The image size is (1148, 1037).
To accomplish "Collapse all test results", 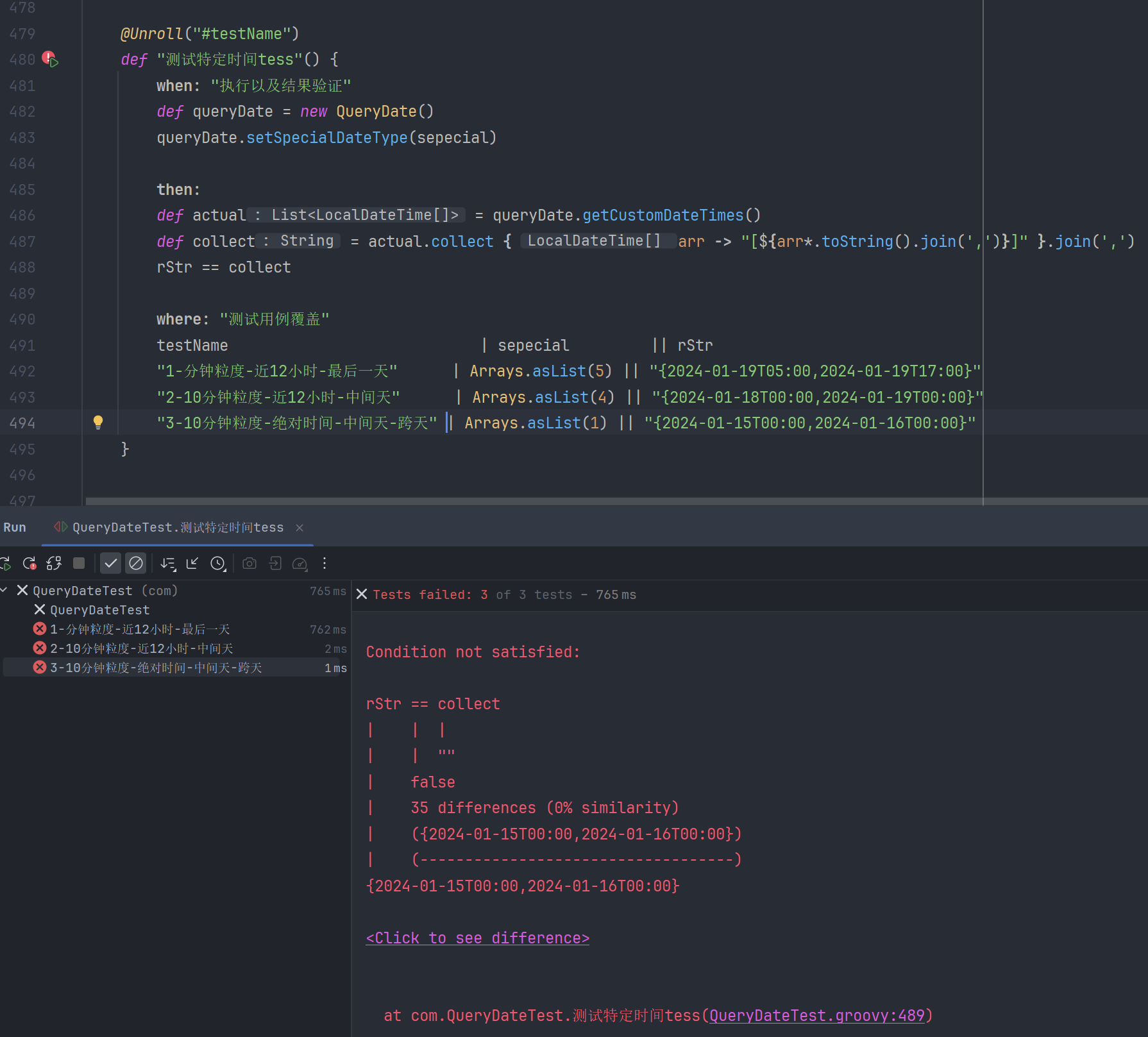I will (192, 563).
